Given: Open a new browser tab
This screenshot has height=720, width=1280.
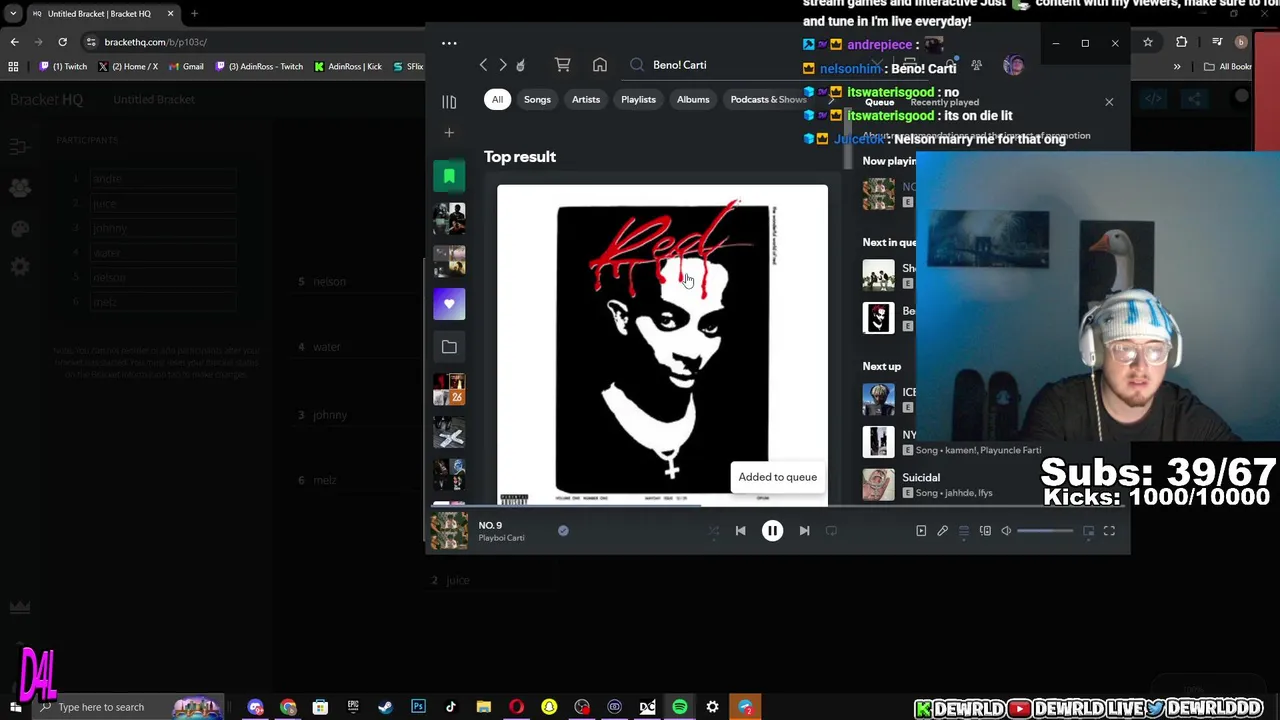Looking at the screenshot, I should point(194,14).
